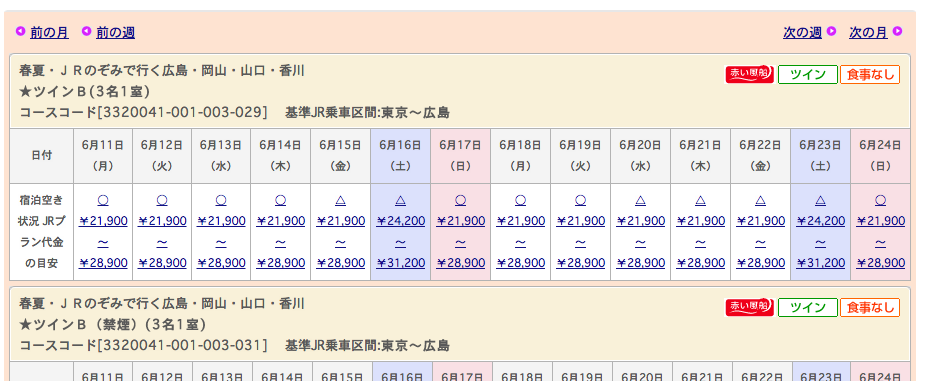
Task: Click the green ツイン badge for course code 029
Action: [808, 74]
